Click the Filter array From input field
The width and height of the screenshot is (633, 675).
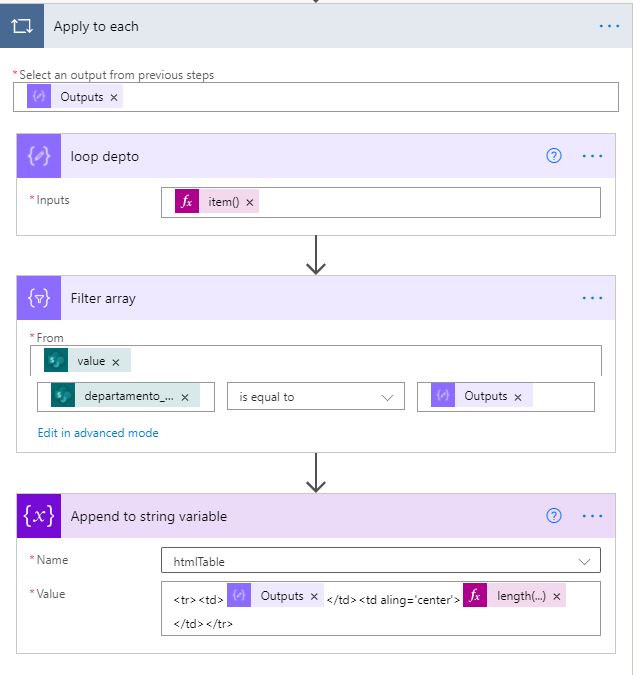316,360
